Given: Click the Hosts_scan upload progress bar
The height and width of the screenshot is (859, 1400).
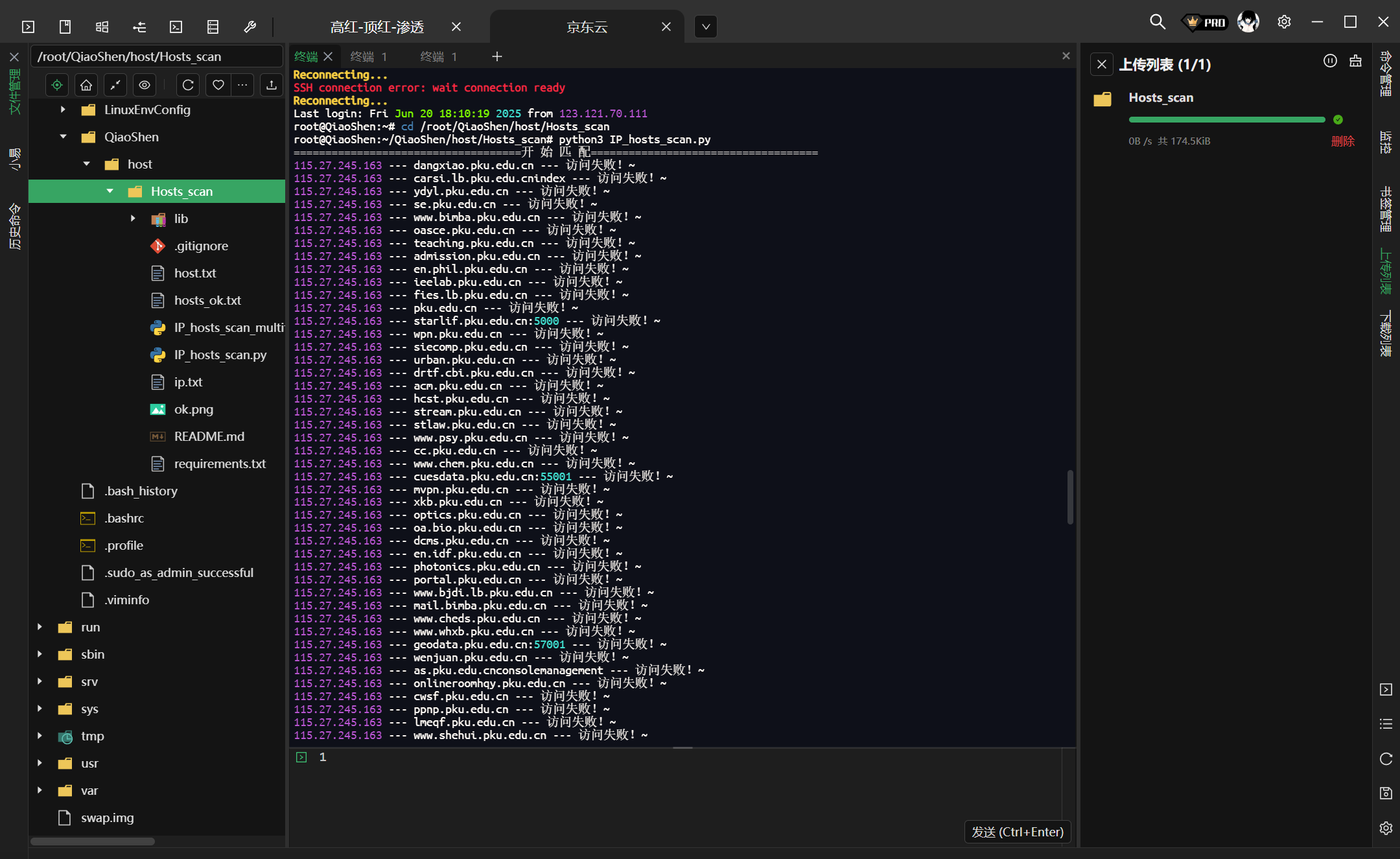Looking at the screenshot, I should [1226, 120].
